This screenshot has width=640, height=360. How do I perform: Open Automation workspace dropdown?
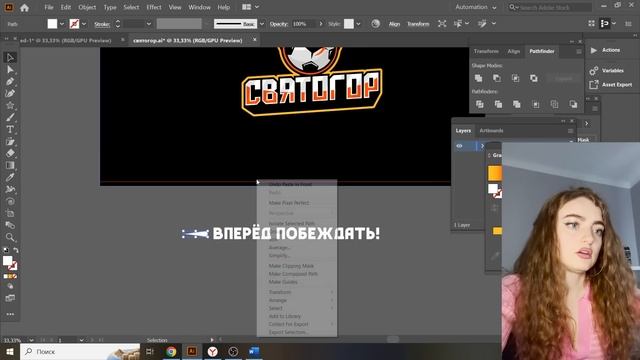476,7
